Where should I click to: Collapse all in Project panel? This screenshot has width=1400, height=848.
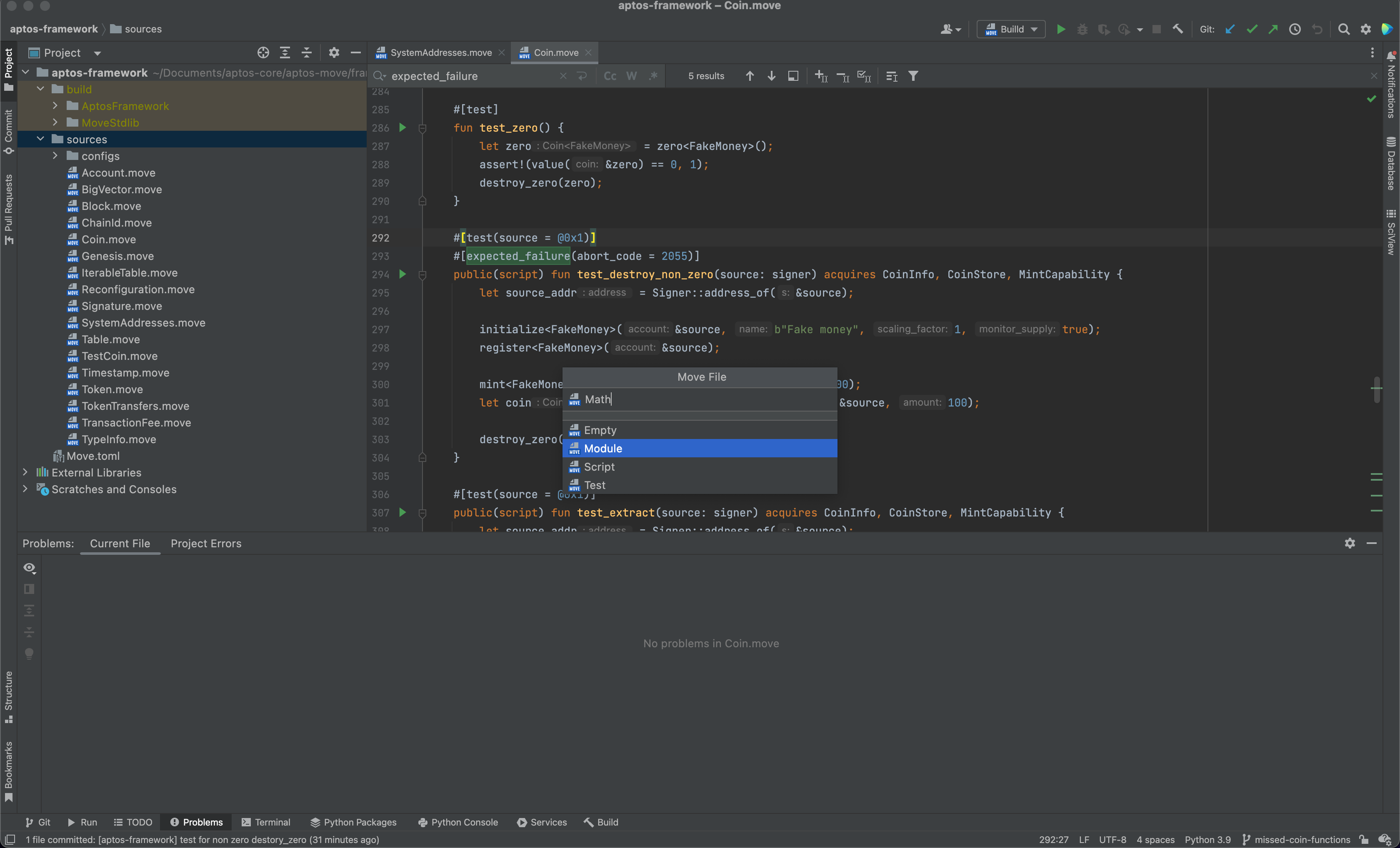pos(307,53)
